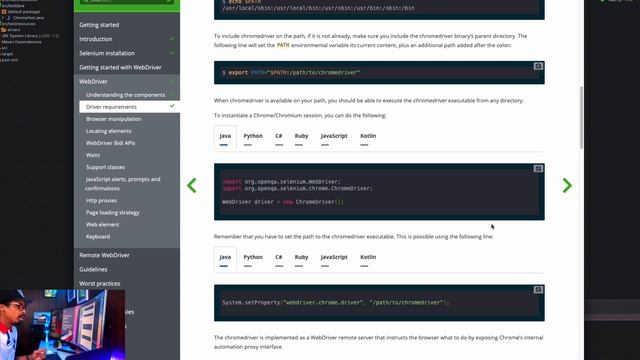Select Ruby tab in the first code example
Screen dimensions: 640x360
pyautogui.click(x=301, y=137)
